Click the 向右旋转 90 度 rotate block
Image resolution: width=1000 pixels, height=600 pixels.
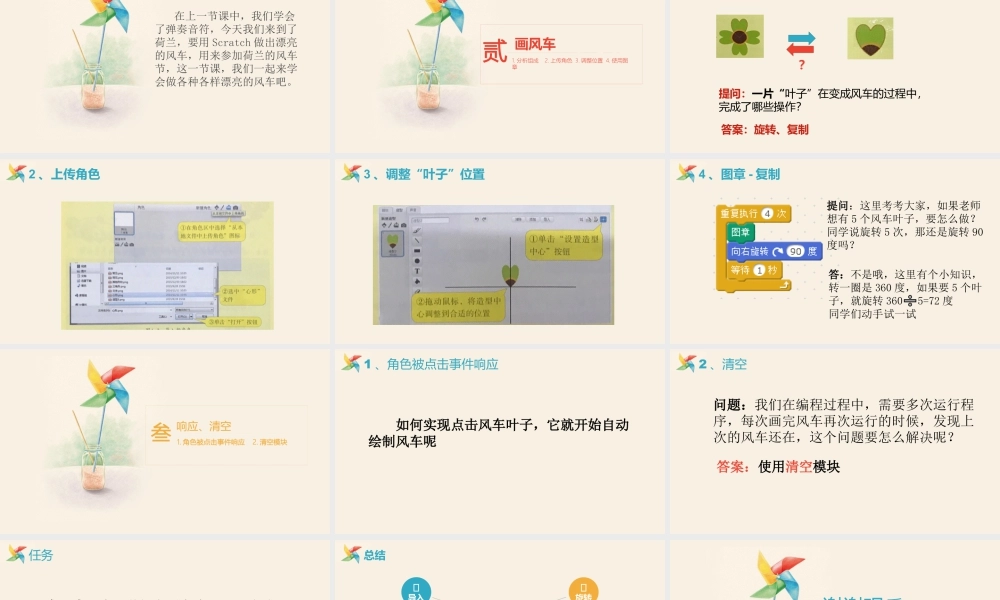752,250
